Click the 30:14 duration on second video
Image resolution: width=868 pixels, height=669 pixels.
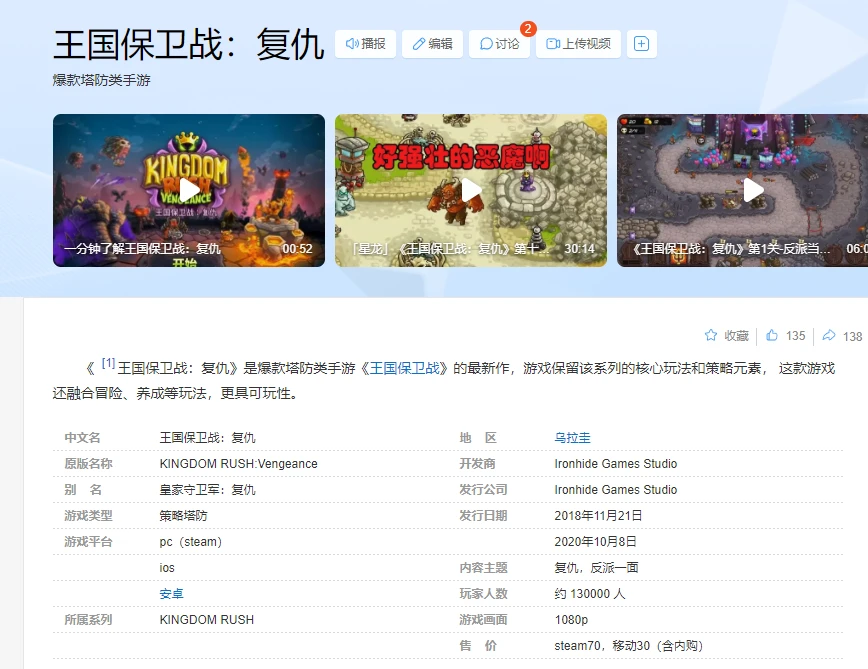coord(580,249)
